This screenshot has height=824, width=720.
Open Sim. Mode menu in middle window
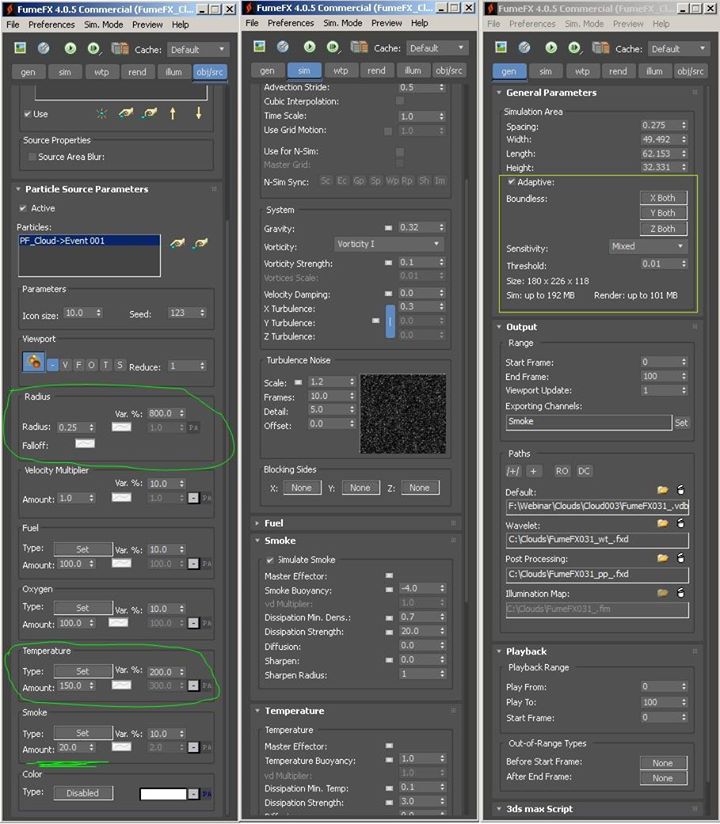click(x=343, y=23)
